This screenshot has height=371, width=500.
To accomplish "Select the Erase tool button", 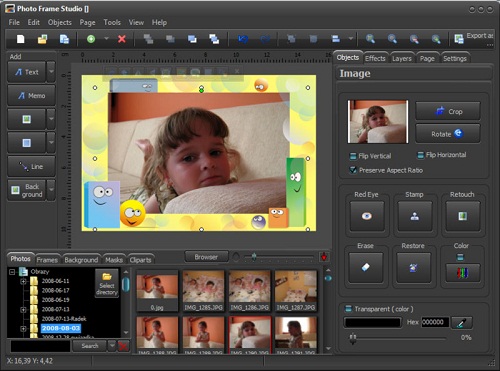I will pos(366,267).
